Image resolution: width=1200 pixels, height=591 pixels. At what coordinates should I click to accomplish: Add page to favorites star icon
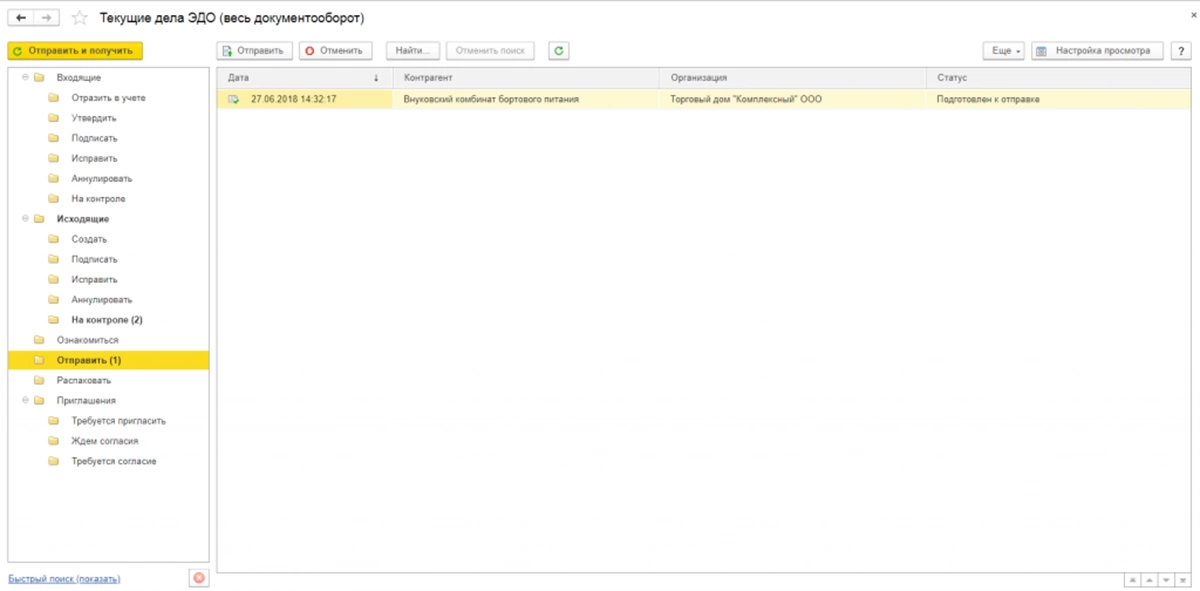click(80, 18)
